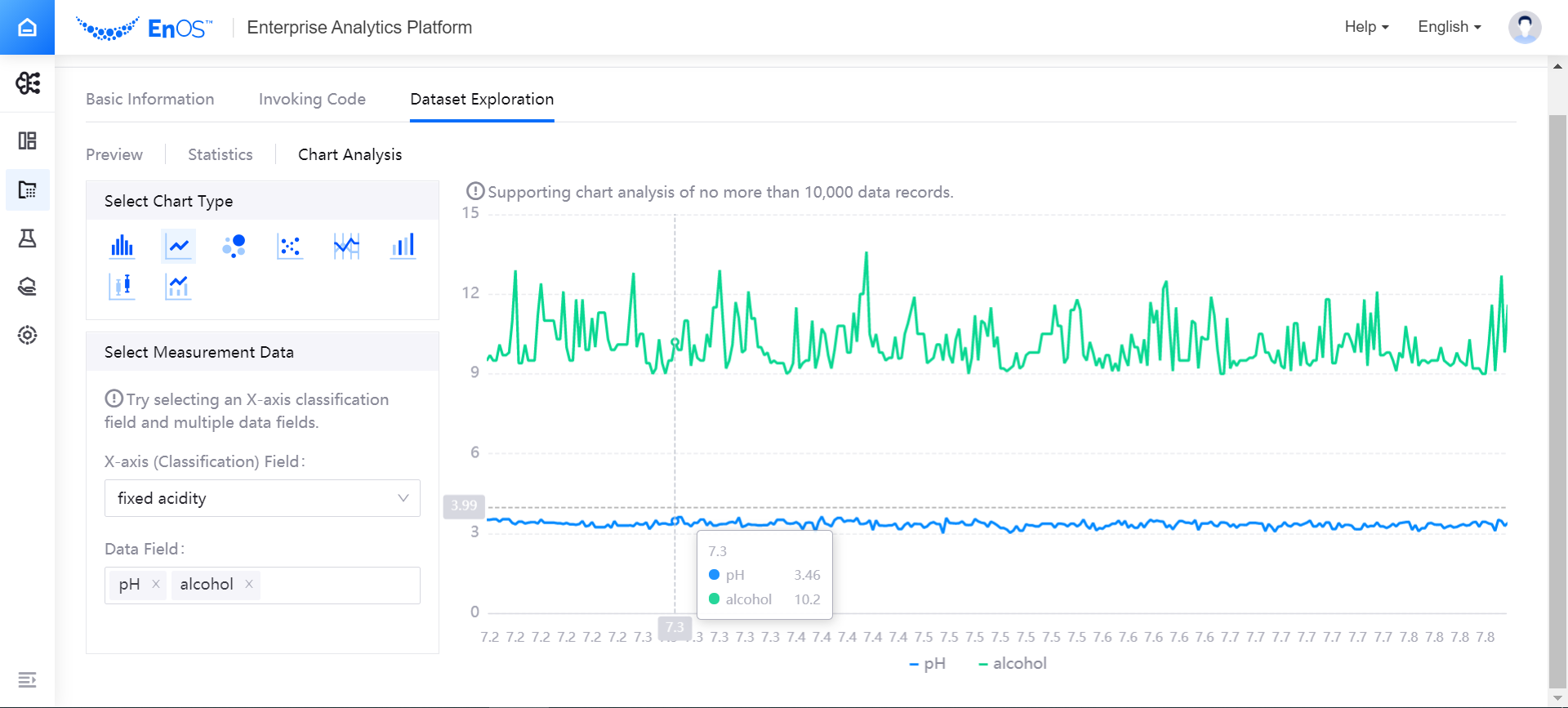Choose the combined bar-line chart icon
The image size is (1568, 708).
tap(178, 287)
